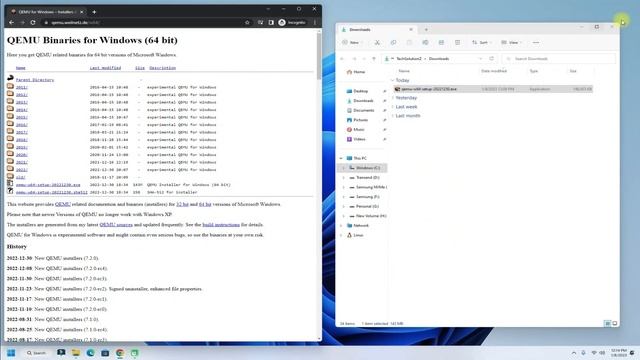Expand the Last week group
Screen dimensions: 640x360
click(x=393, y=107)
